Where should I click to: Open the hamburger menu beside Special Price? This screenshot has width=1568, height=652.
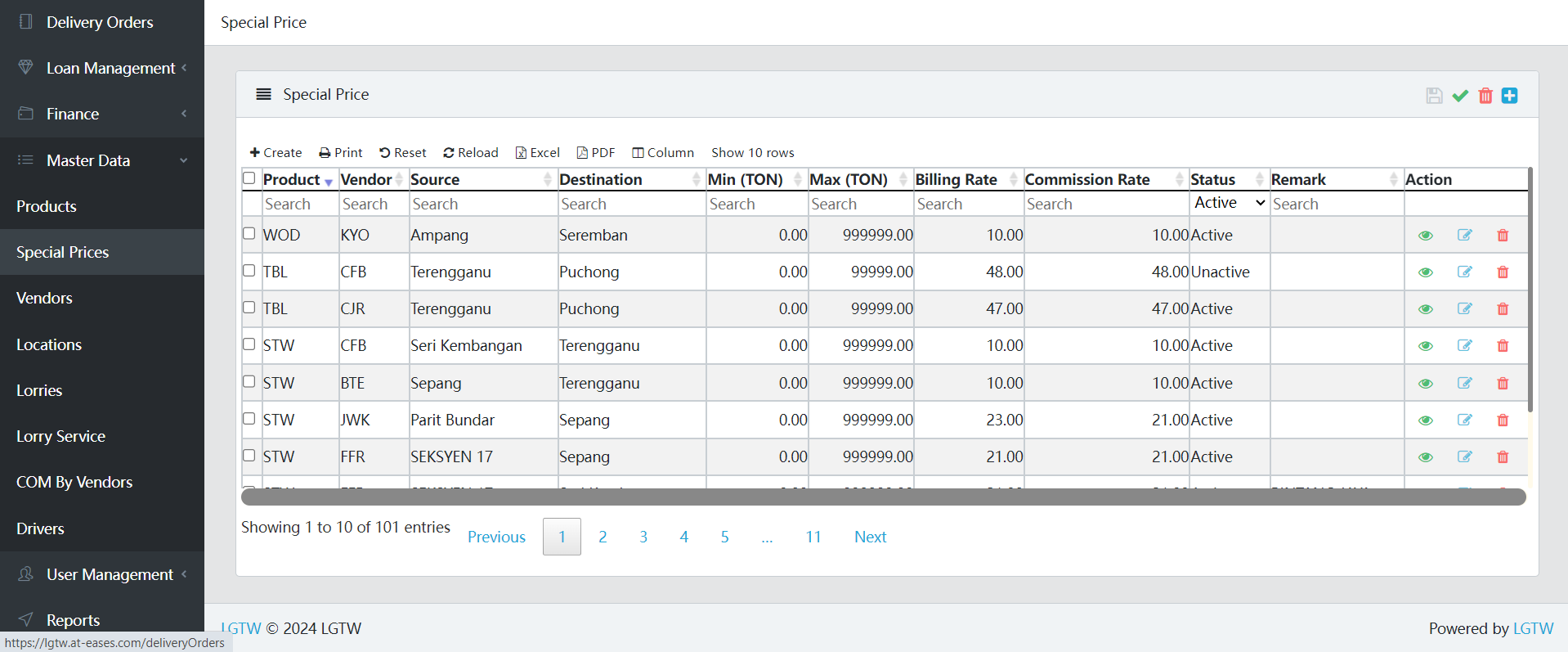pos(263,94)
